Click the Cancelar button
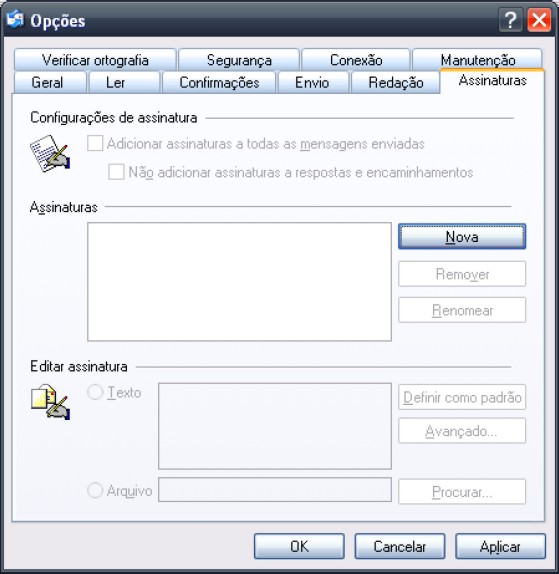The width and height of the screenshot is (559, 574). point(400,546)
